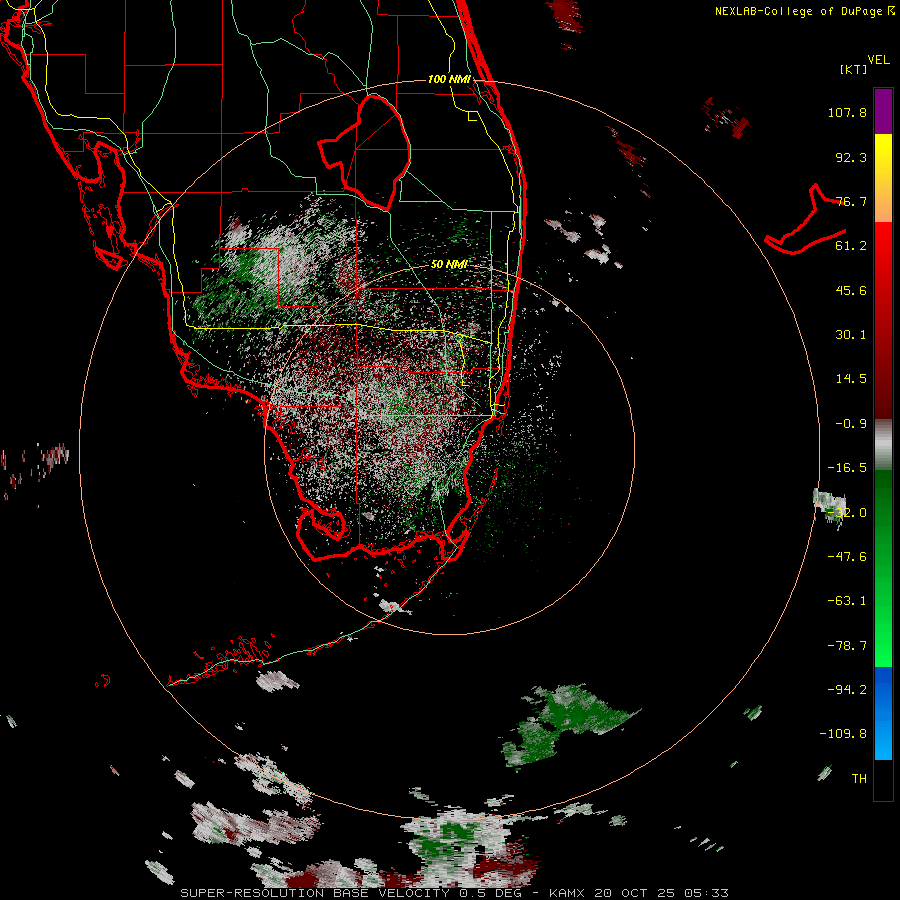Click the -32.0 value on the velocity scale
This screenshot has height=900, width=900.
pyautogui.click(x=847, y=513)
